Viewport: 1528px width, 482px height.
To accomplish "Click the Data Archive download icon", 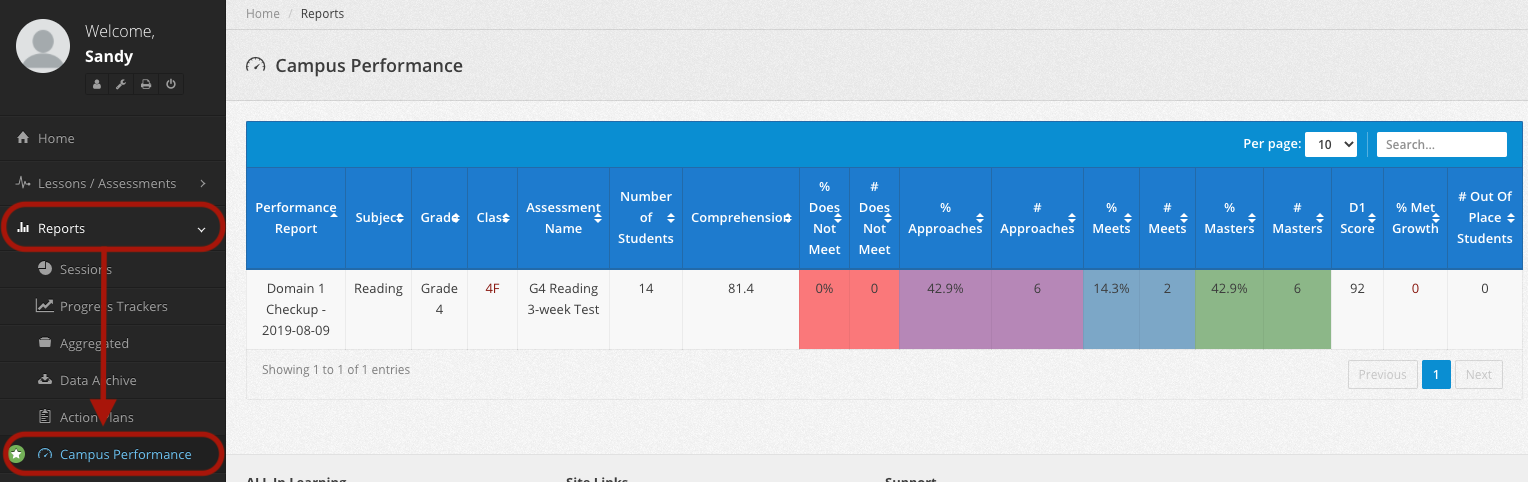I will coord(45,380).
